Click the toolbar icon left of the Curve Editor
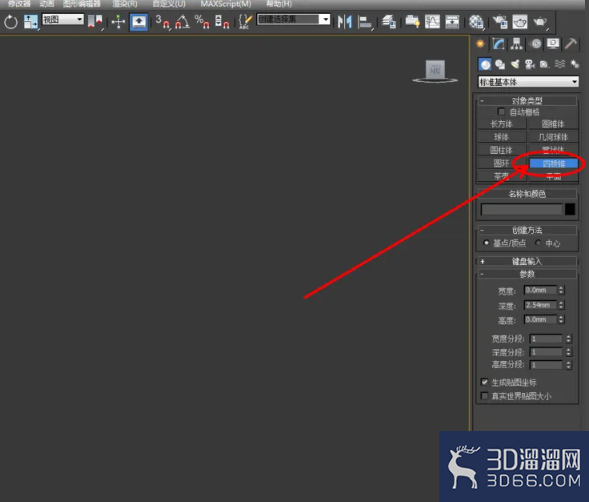This screenshot has width=589, height=502. click(x=413, y=22)
